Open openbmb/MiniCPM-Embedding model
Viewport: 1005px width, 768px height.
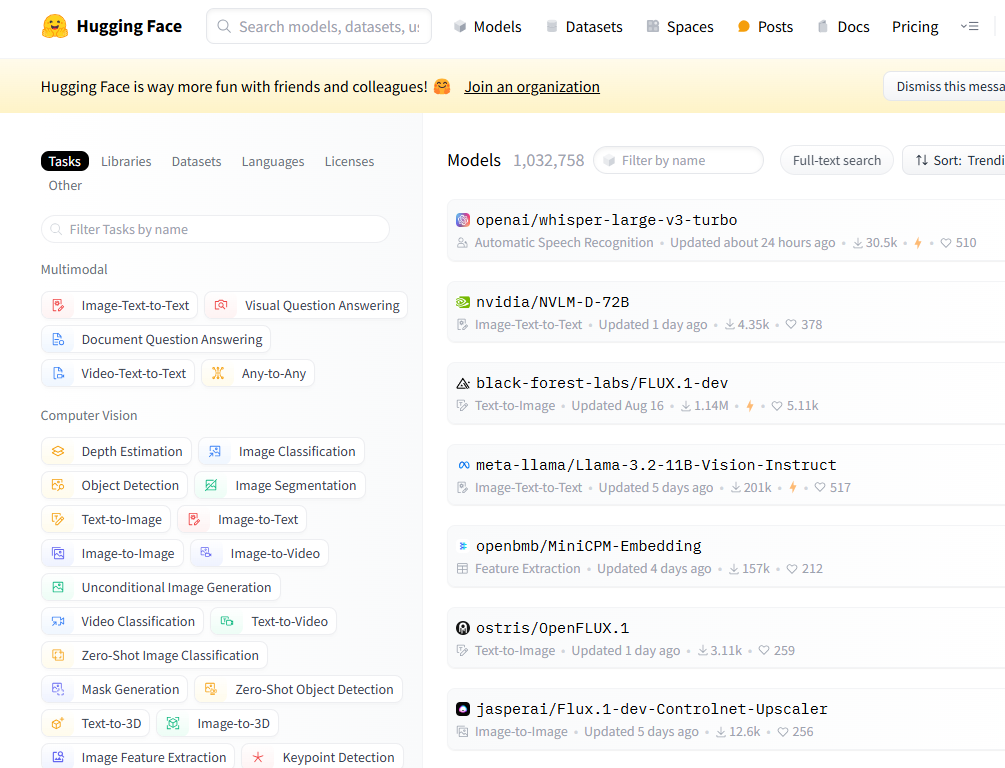tap(588, 546)
